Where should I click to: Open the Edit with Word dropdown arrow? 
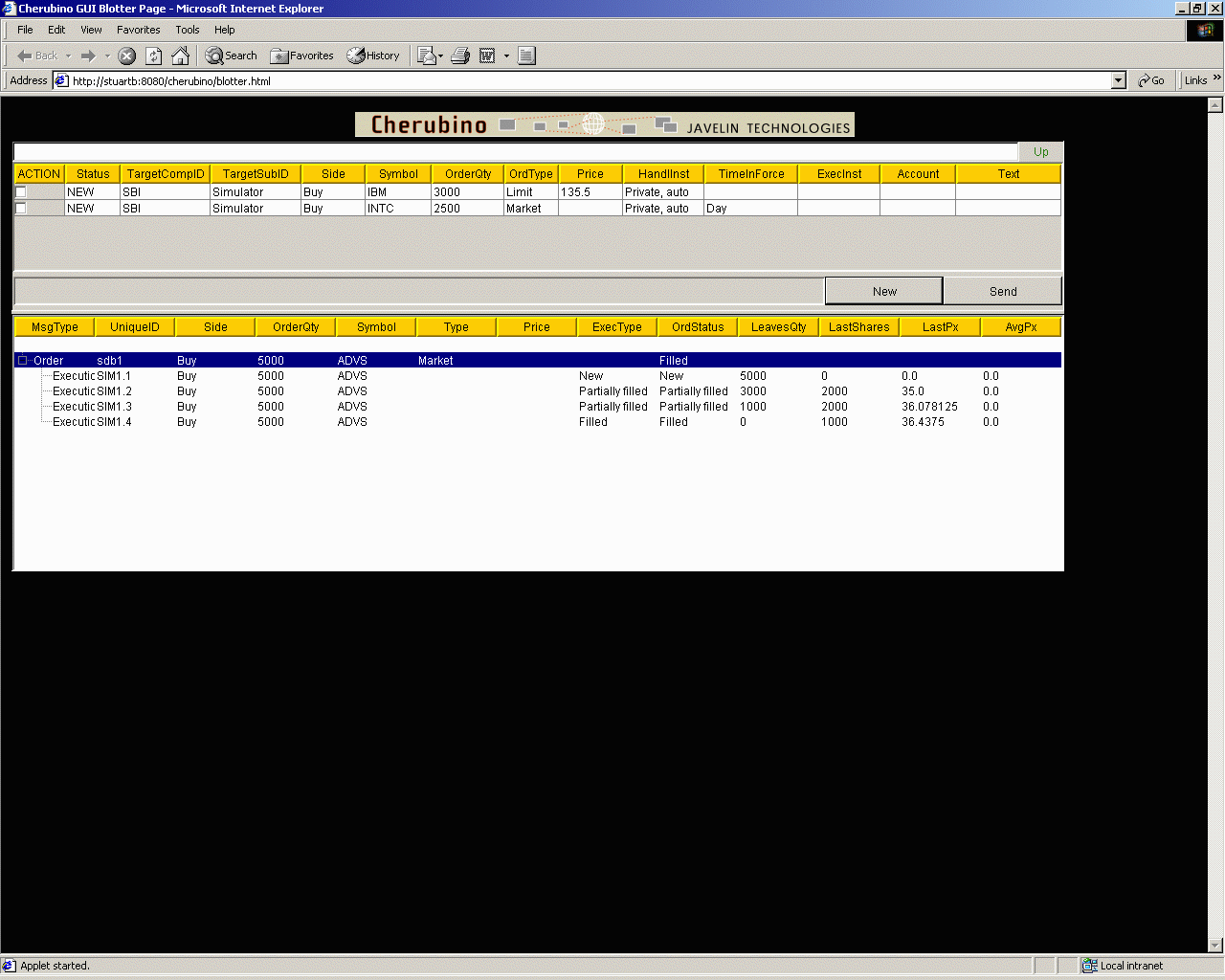pyautogui.click(x=506, y=56)
